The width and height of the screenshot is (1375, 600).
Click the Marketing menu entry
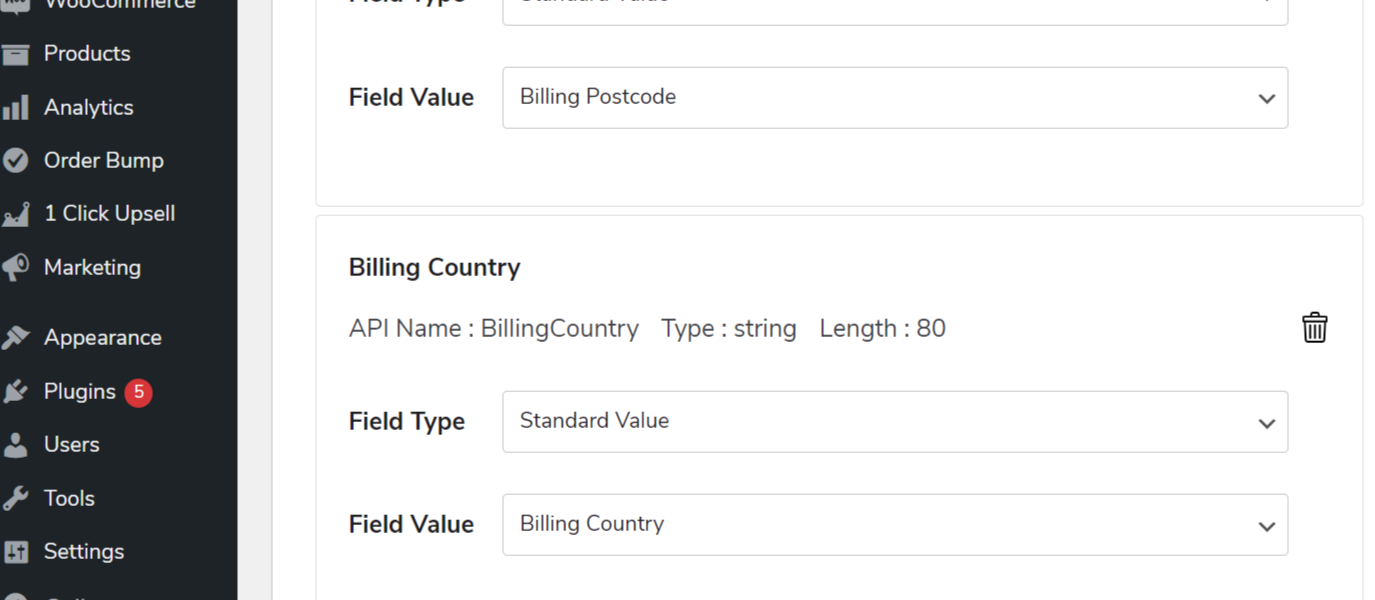coord(92,267)
